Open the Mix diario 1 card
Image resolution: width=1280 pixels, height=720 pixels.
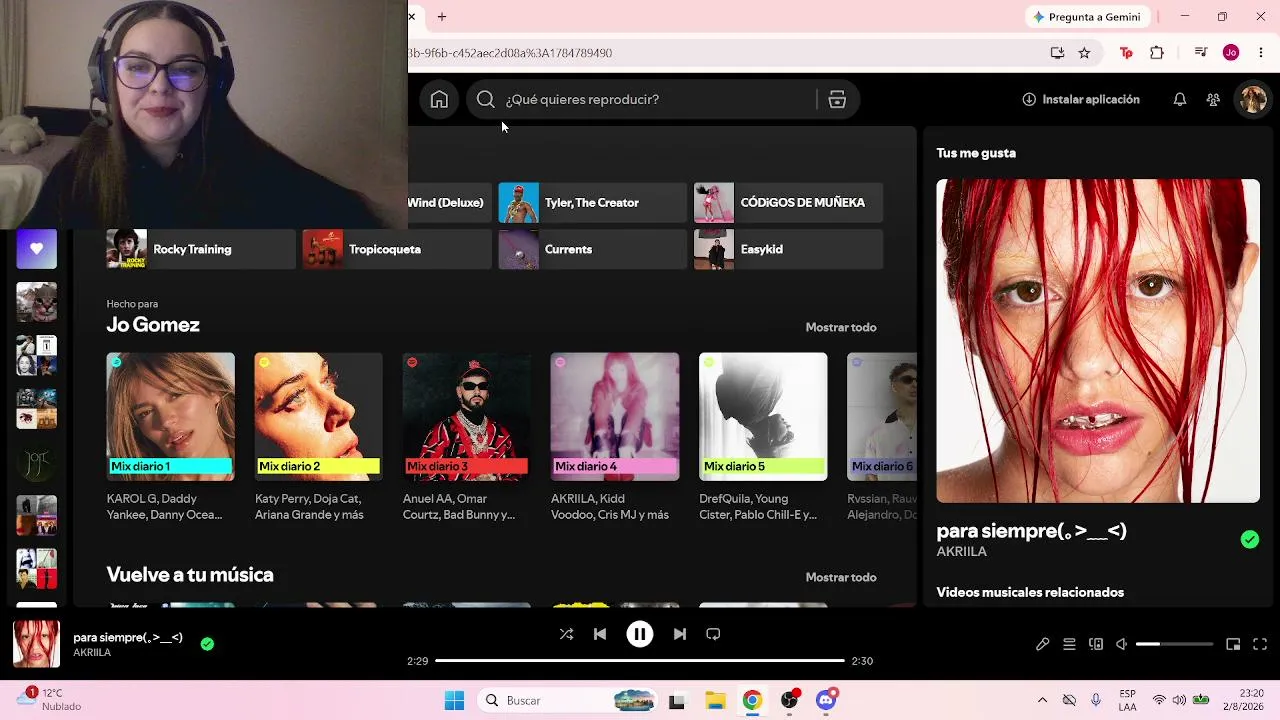171,437
